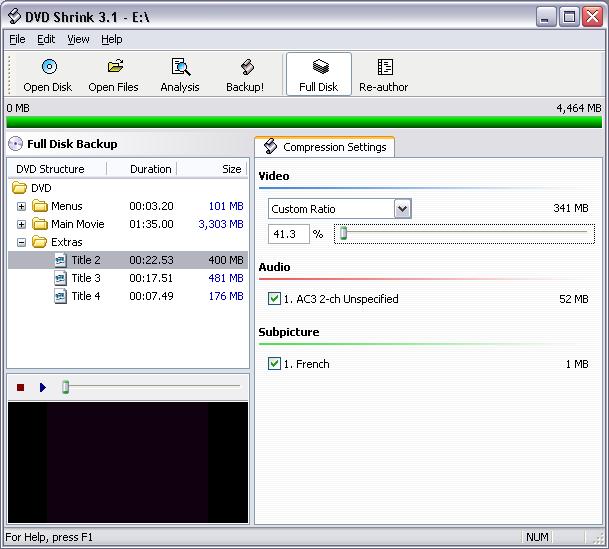This screenshot has width=609, height=549.
Task: Uncheck AC3 2-ch Unspecified audio stream
Action: coord(274,299)
